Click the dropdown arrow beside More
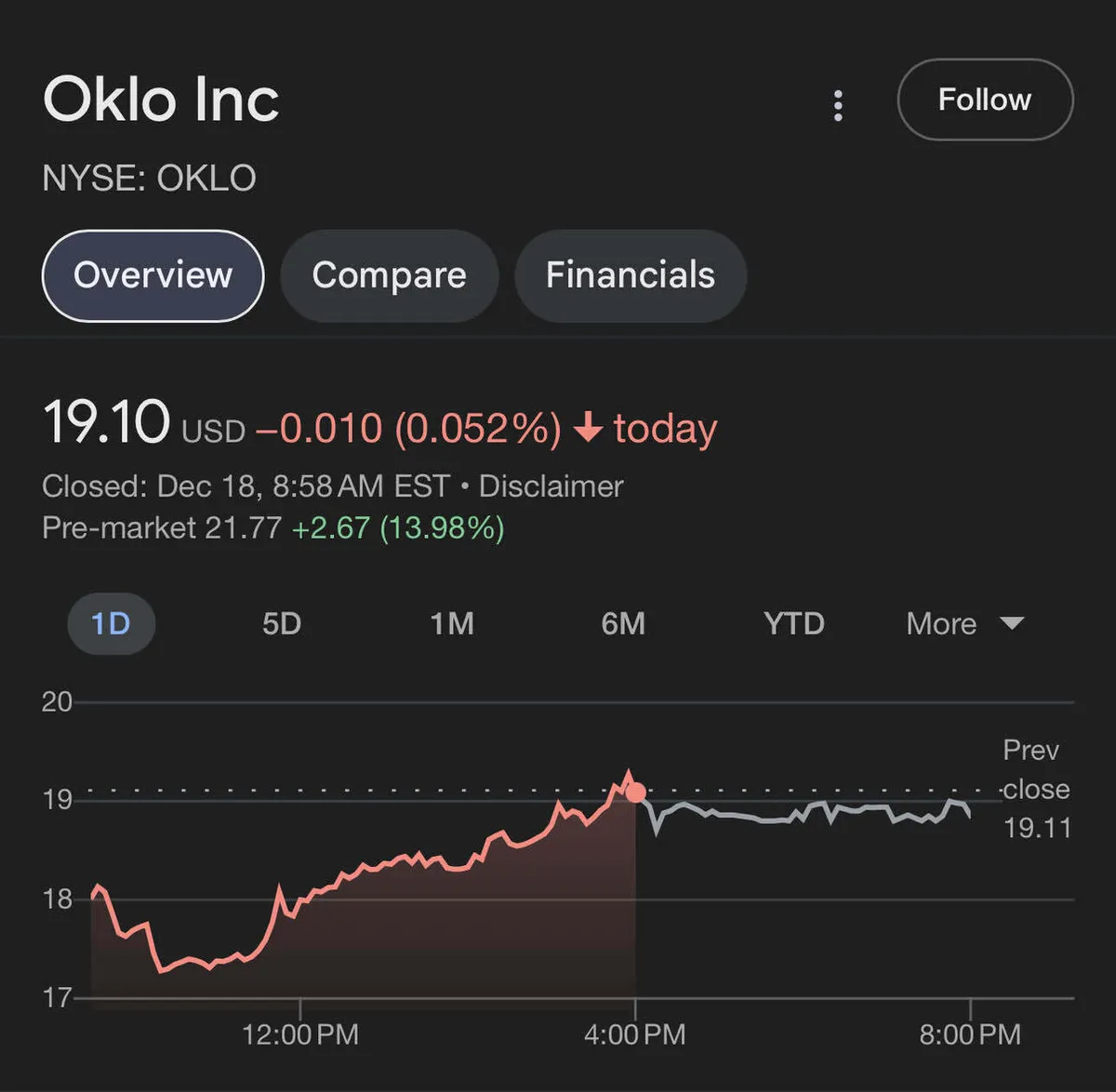The width and height of the screenshot is (1116, 1092). [x=1012, y=622]
